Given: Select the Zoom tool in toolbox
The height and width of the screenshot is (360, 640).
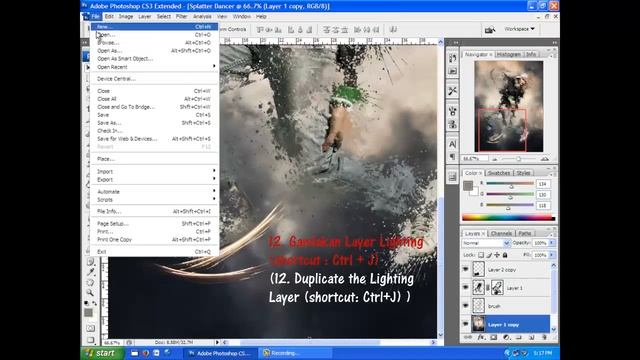Looking at the screenshot, I should (x=90, y=292).
